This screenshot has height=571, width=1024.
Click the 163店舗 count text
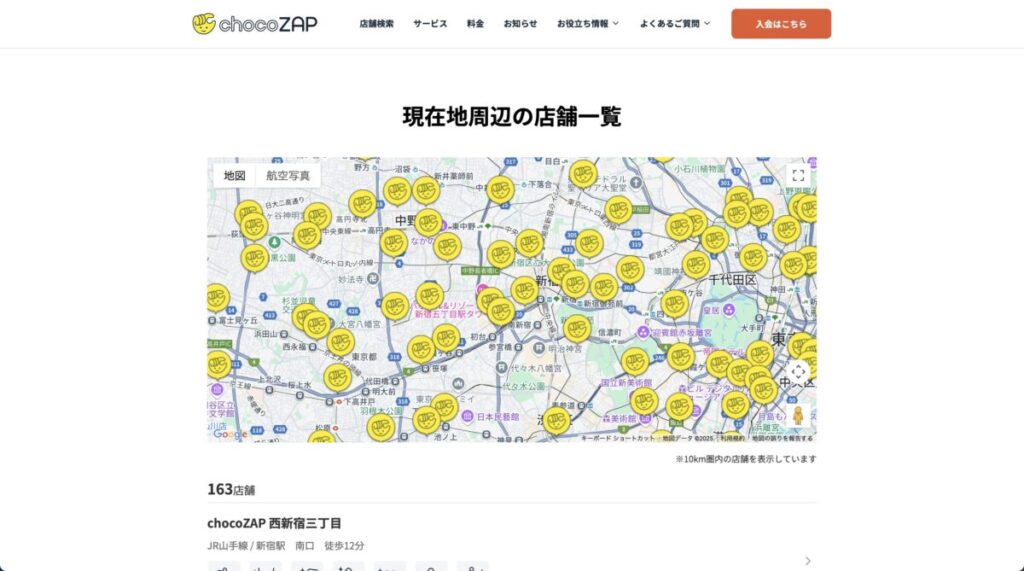(231, 489)
